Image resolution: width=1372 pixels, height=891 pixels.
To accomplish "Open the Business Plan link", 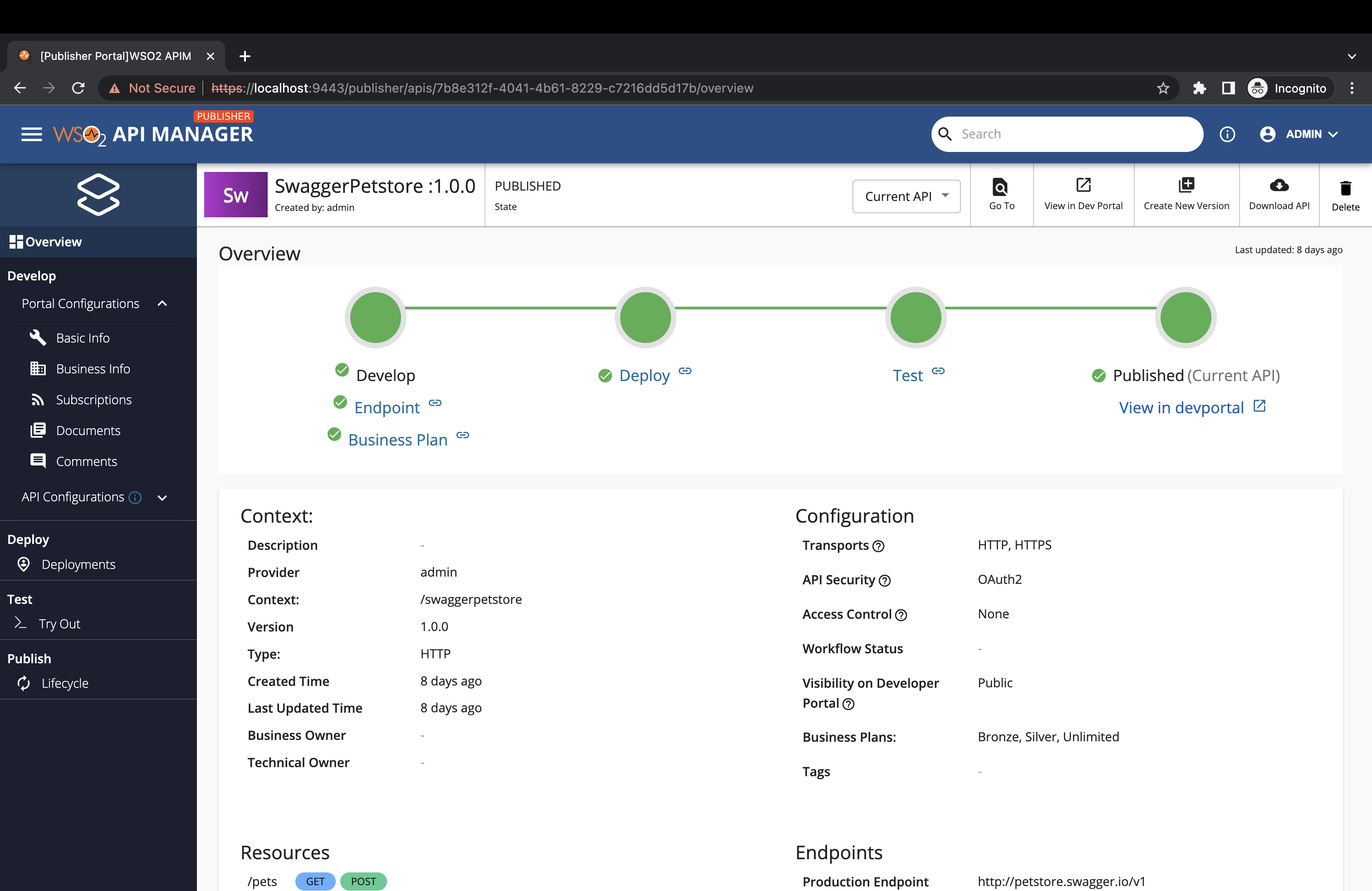I will 397,440.
